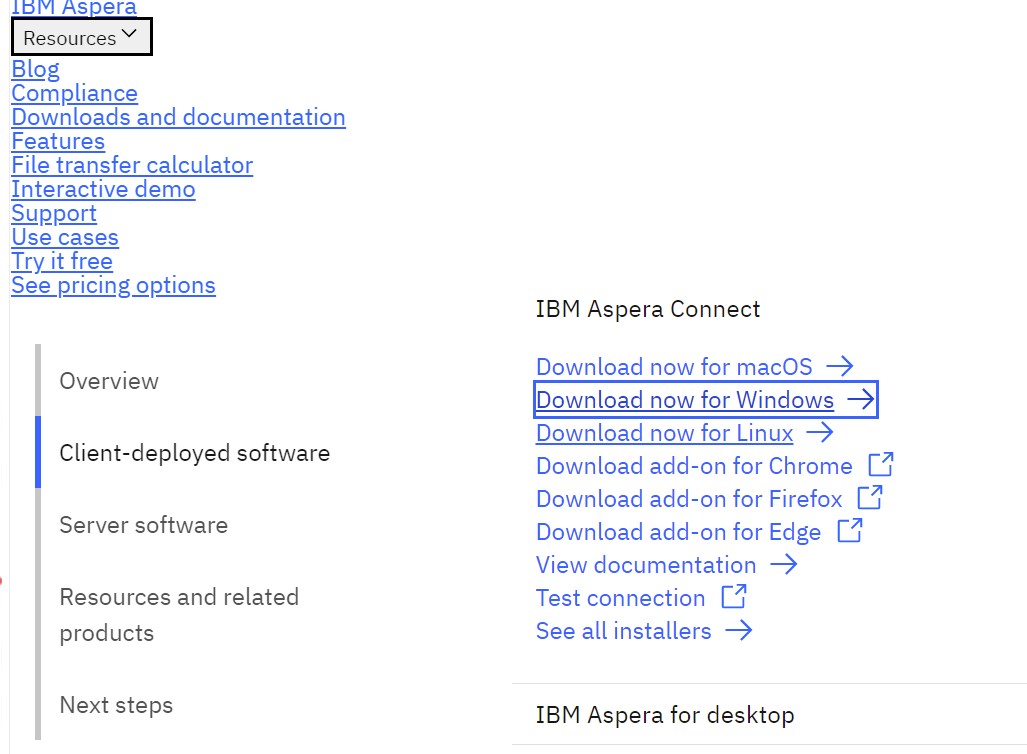
Task: View the Use cases link
Action: click(65, 237)
